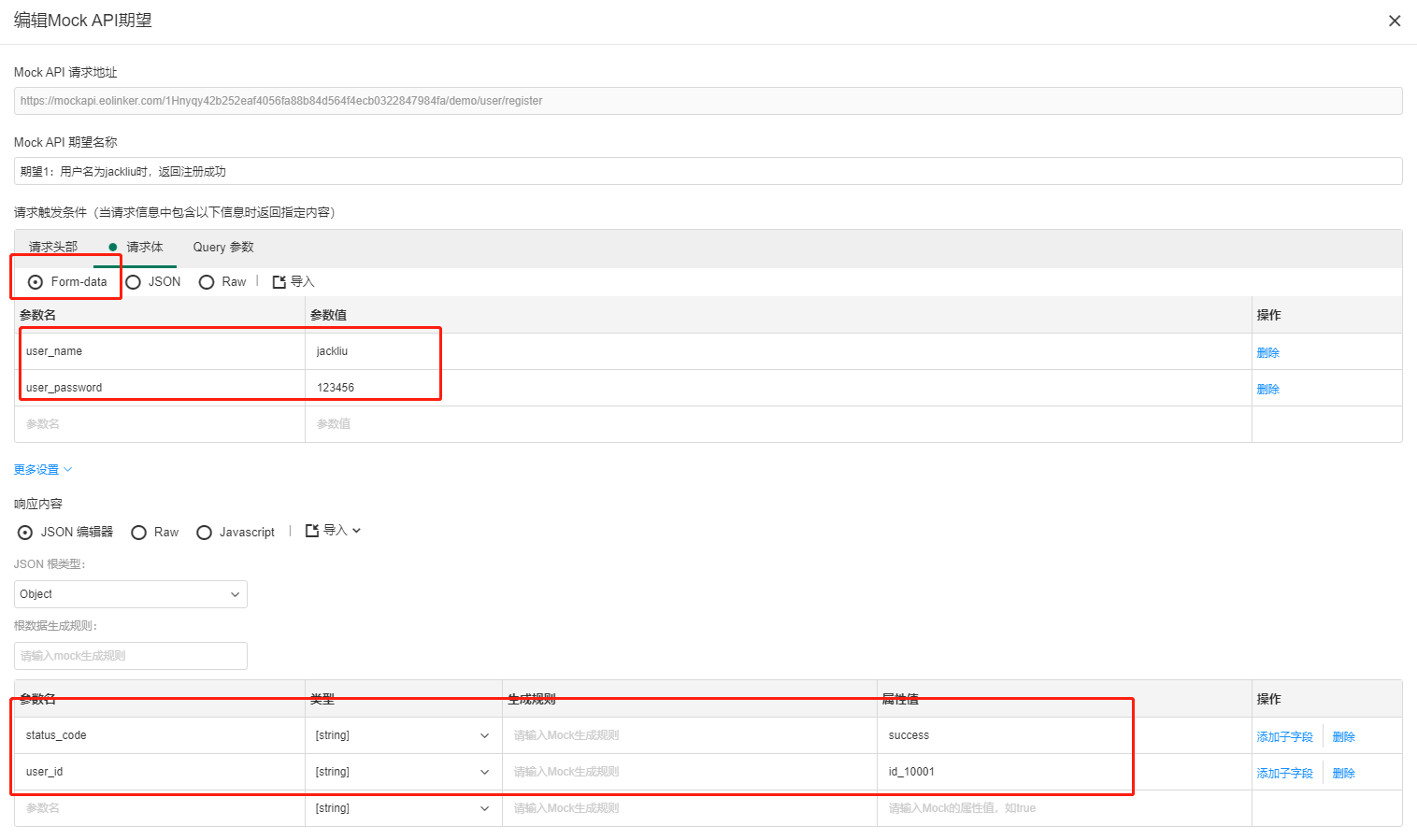Click empty 参数名 field in request table

160,424
